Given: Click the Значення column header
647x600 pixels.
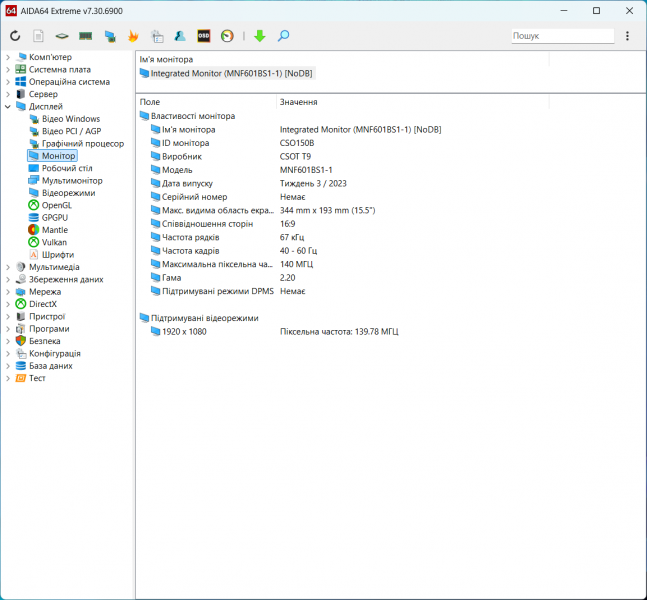Looking at the screenshot, I should [x=413, y=102].
